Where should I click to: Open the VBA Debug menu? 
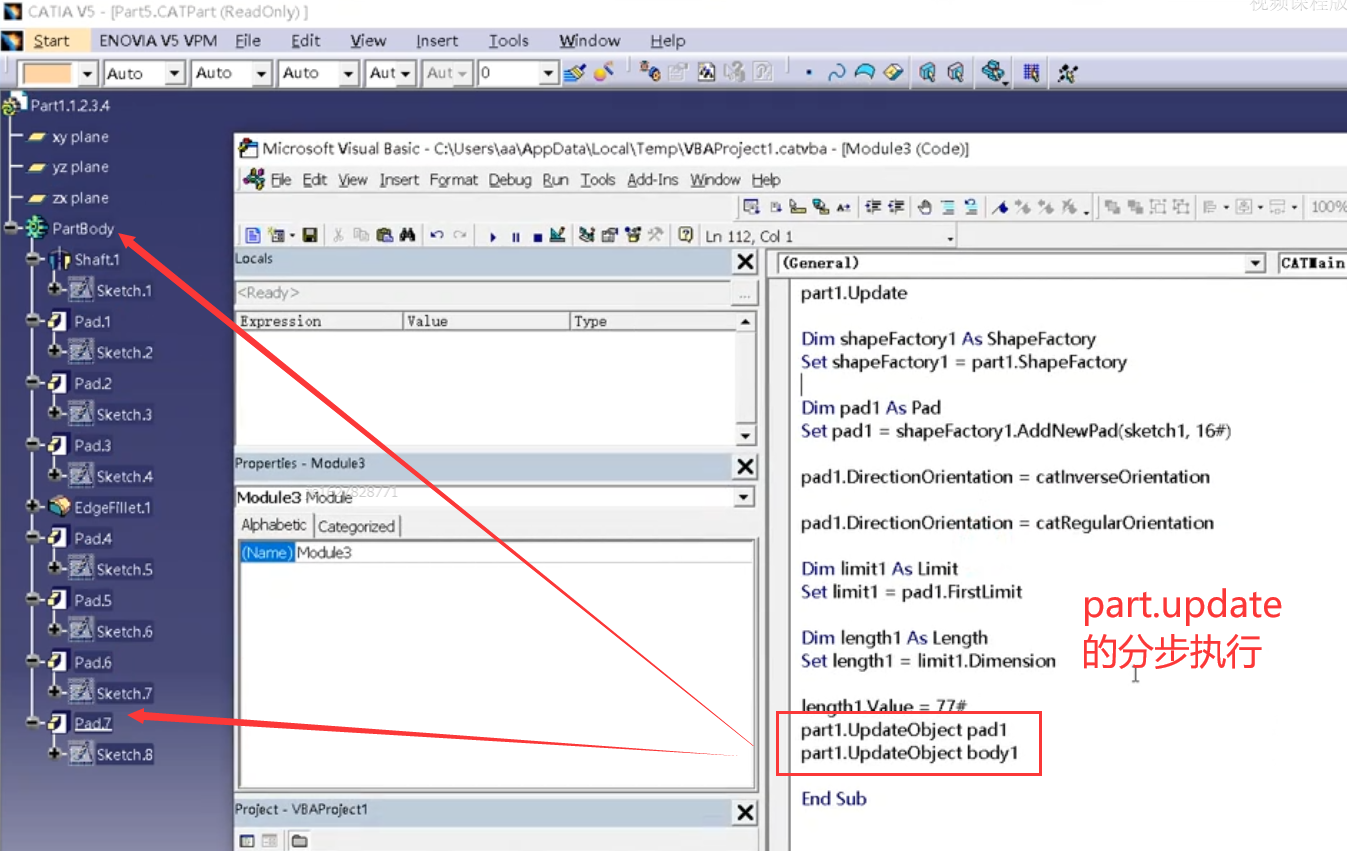tap(510, 180)
